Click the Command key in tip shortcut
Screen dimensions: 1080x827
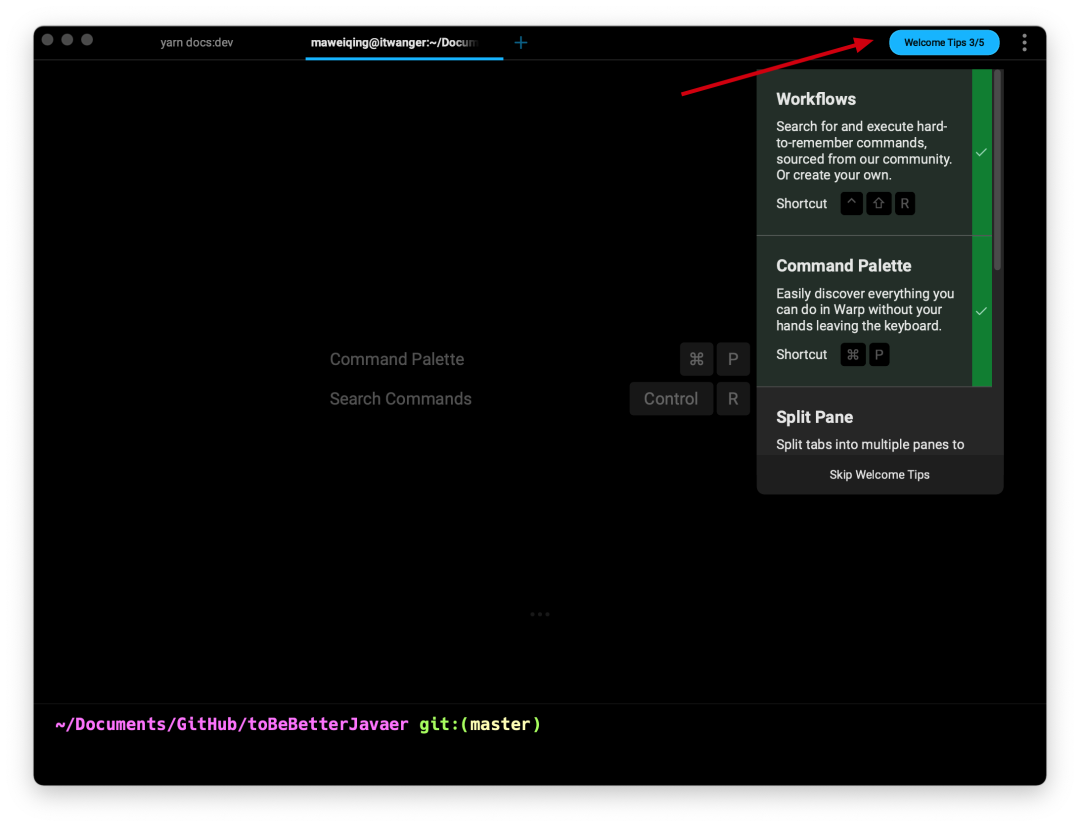click(853, 355)
